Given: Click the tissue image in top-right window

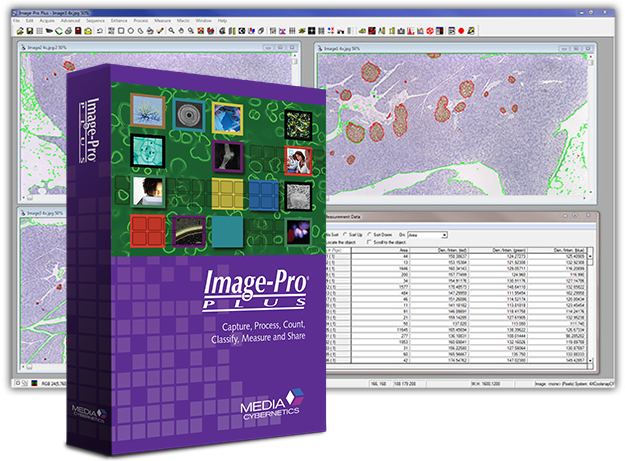Looking at the screenshot, I should [452, 125].
